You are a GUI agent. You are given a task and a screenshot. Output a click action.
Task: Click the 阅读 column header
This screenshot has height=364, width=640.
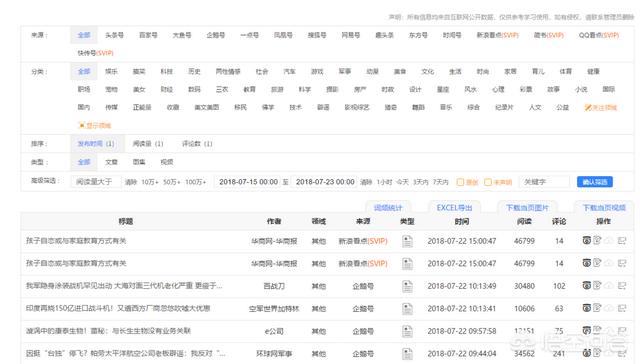(524, 221)
